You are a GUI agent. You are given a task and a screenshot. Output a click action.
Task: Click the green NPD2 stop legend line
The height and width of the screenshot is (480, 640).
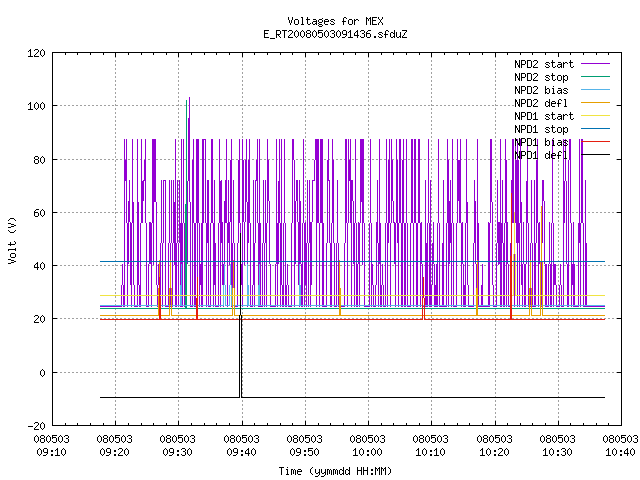click(x=595, y=76)
